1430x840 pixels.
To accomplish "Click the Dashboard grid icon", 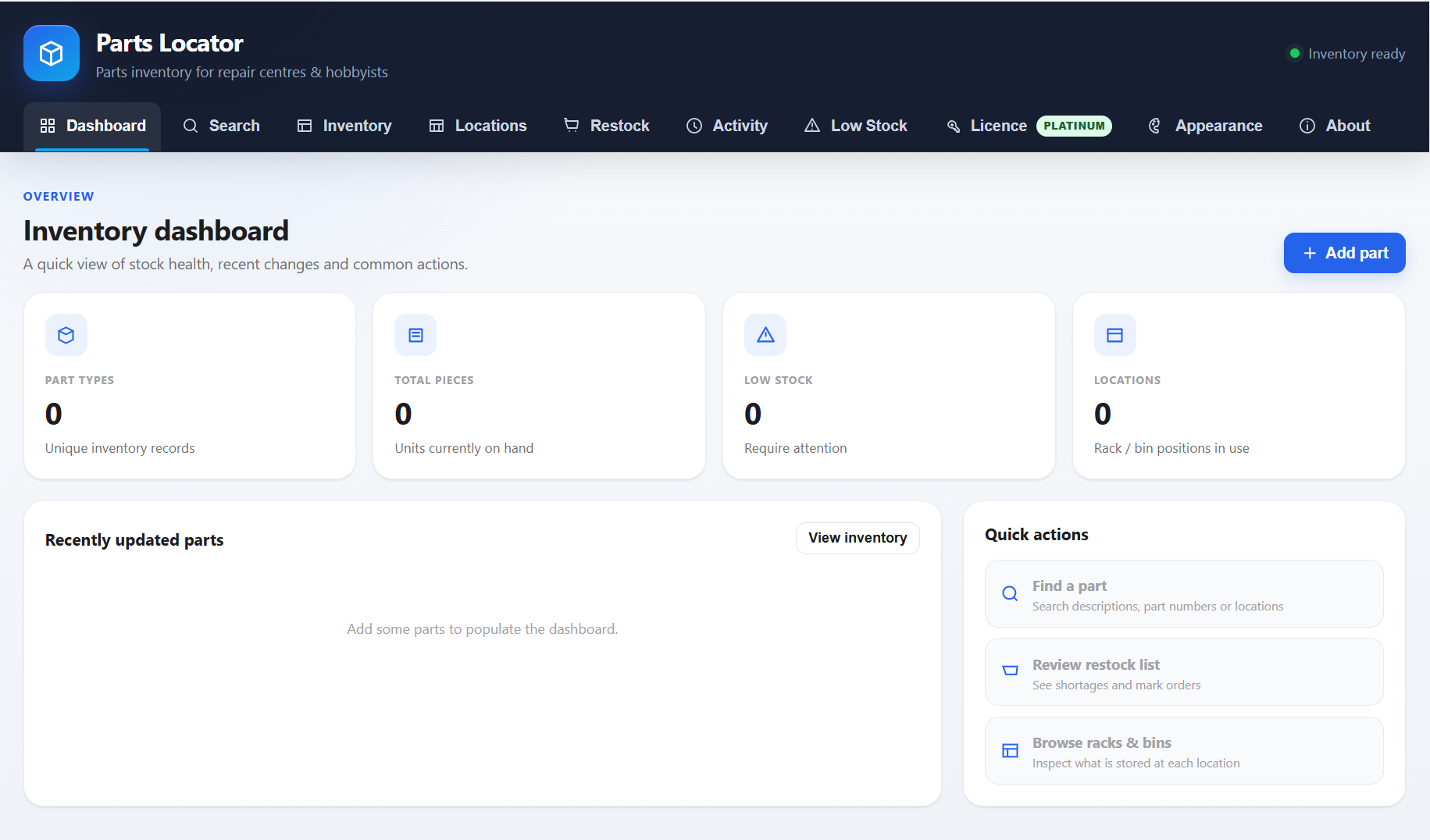I will [48, 126].
